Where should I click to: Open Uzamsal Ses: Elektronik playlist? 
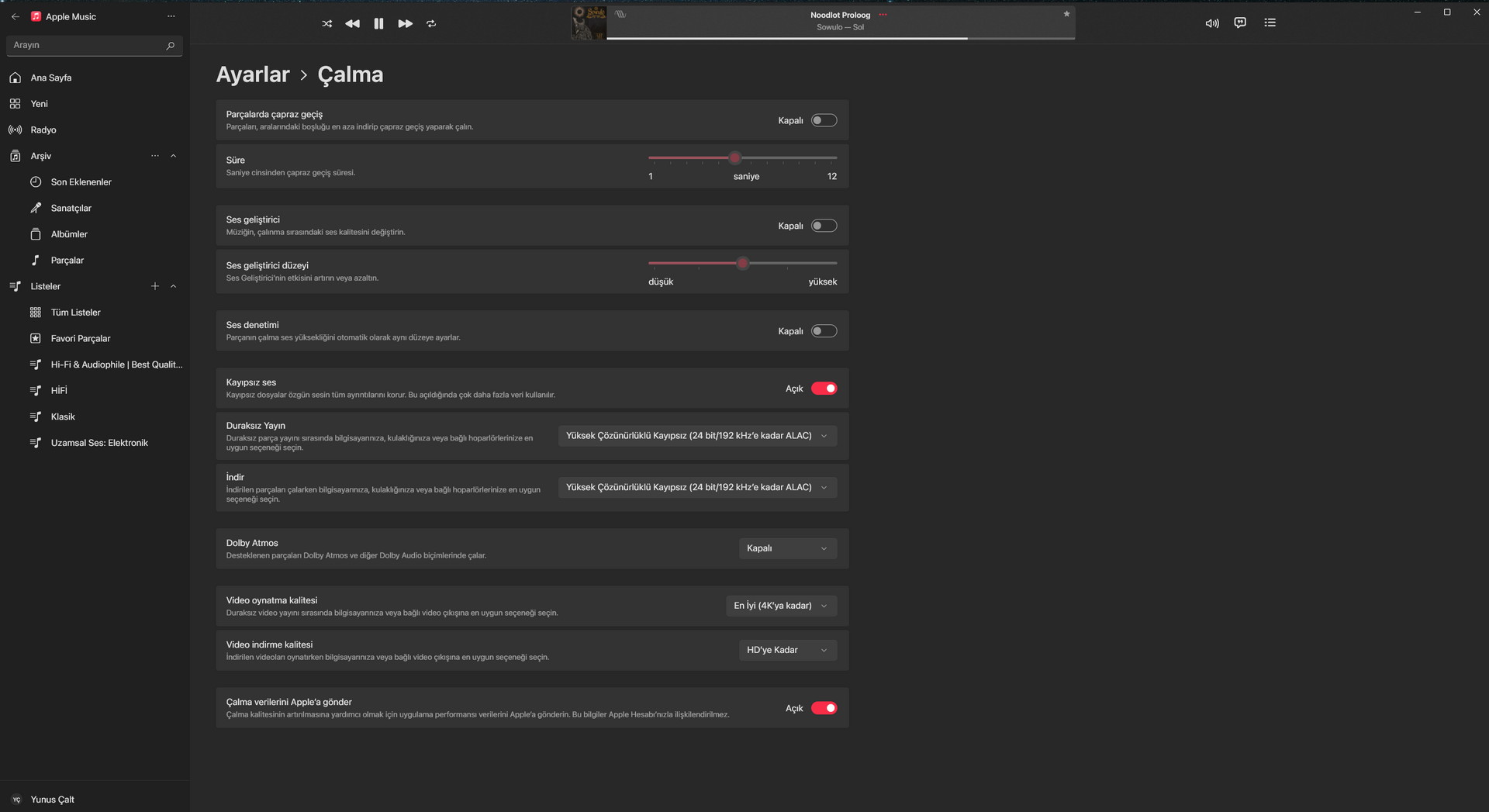95,443
